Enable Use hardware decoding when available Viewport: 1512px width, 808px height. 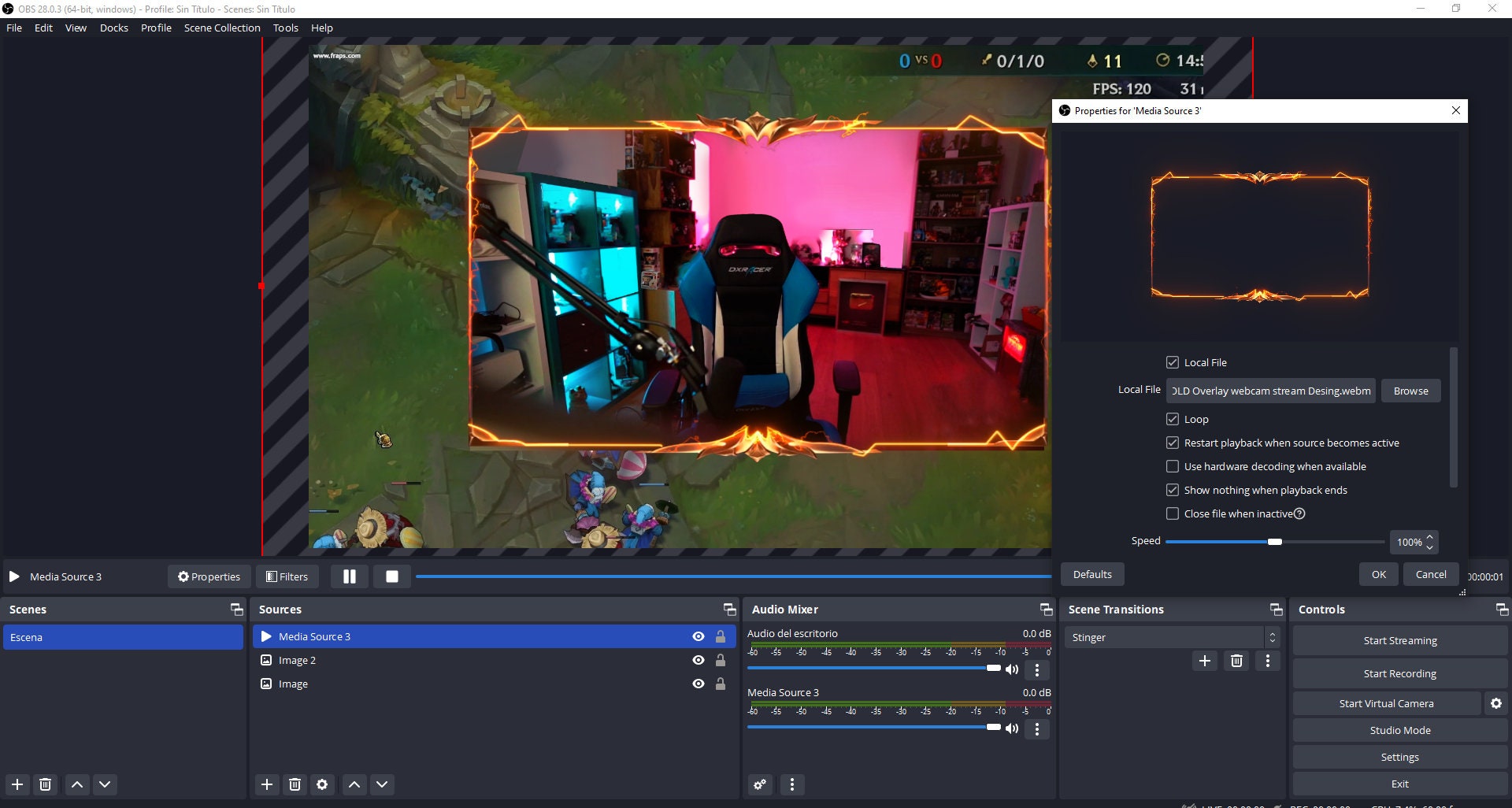(1173, 466)
